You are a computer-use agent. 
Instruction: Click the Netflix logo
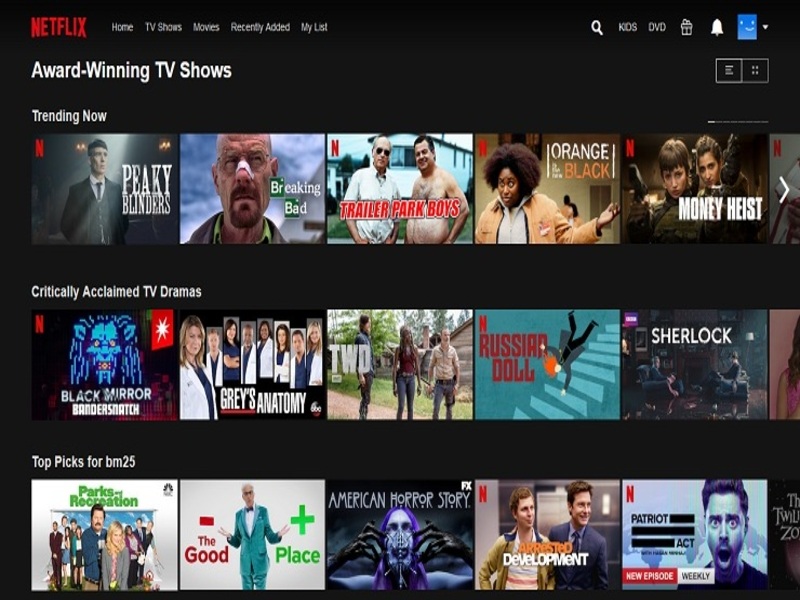58,27
